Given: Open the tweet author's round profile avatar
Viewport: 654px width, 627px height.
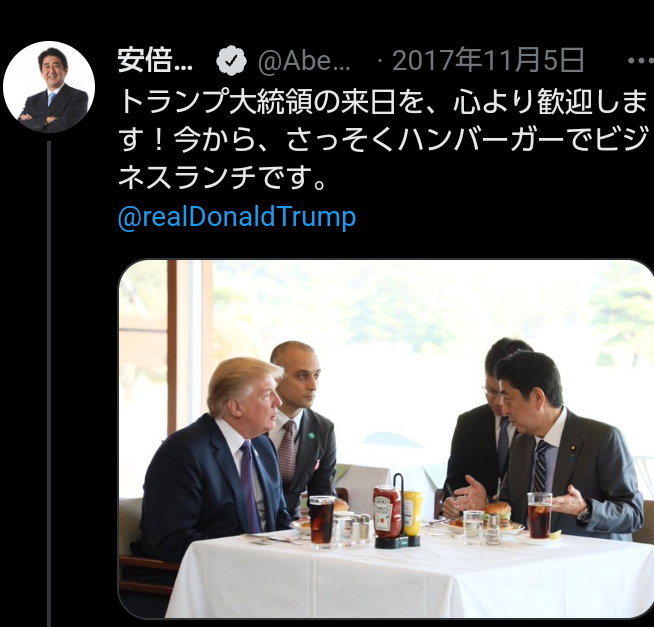Looking at the screenshot, I should tap(49, 87).
